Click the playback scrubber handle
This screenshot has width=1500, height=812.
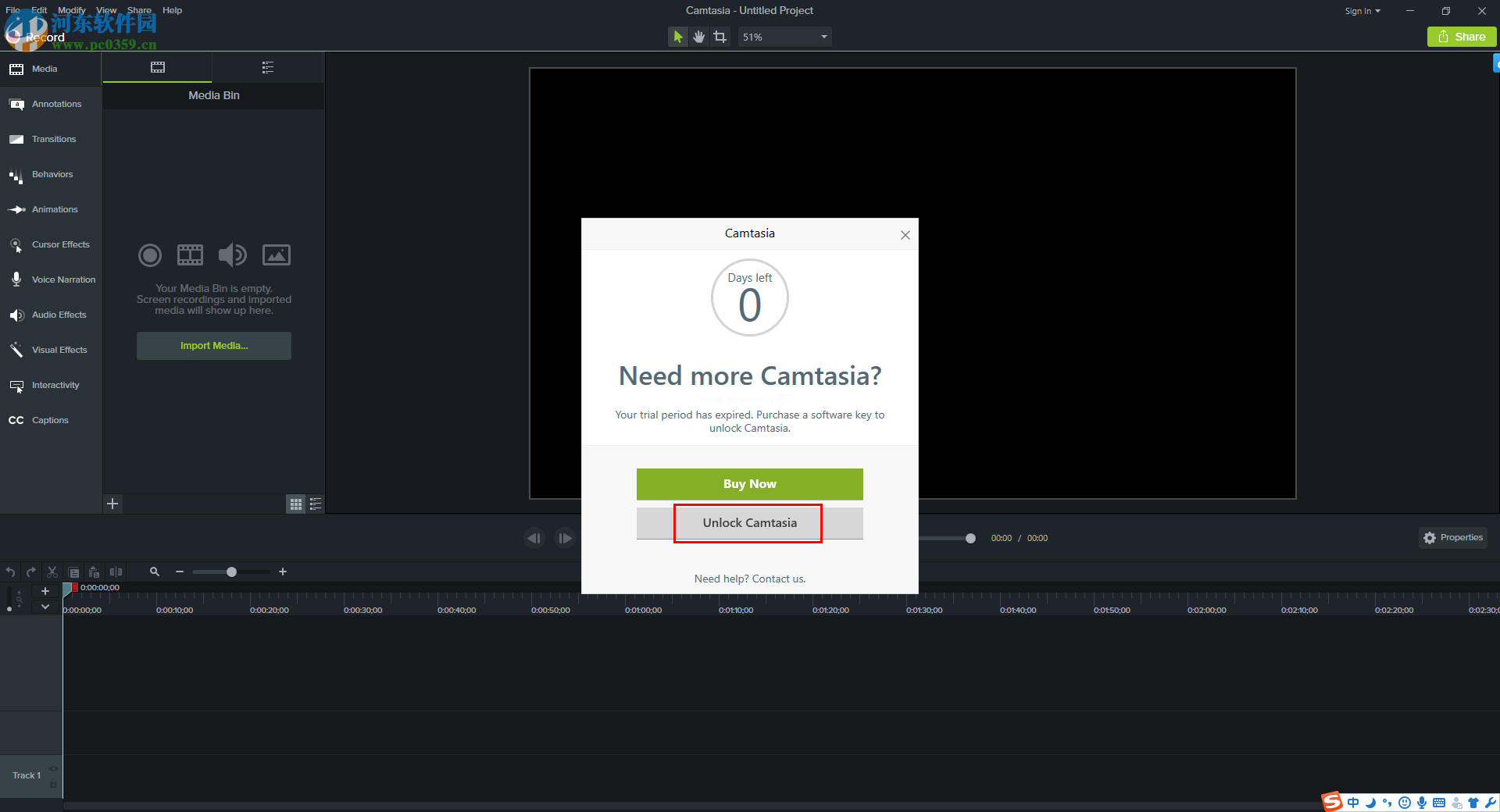970,538
